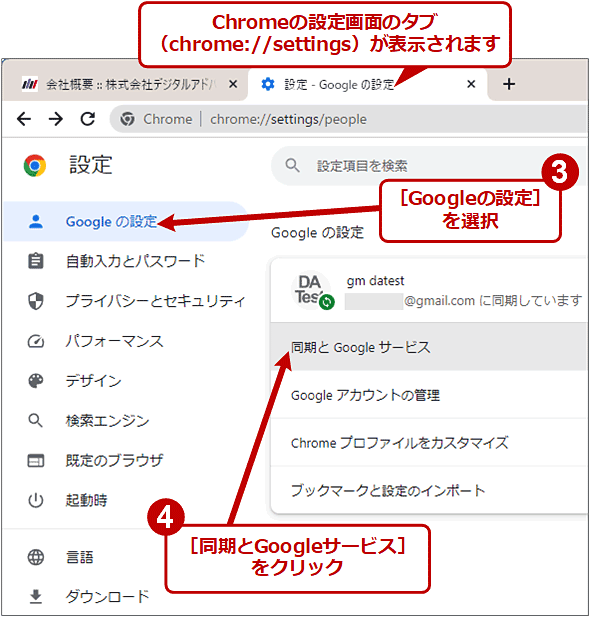
Task: Click the Chrome logo beside 設定 heading
Action: coord(35,165)
